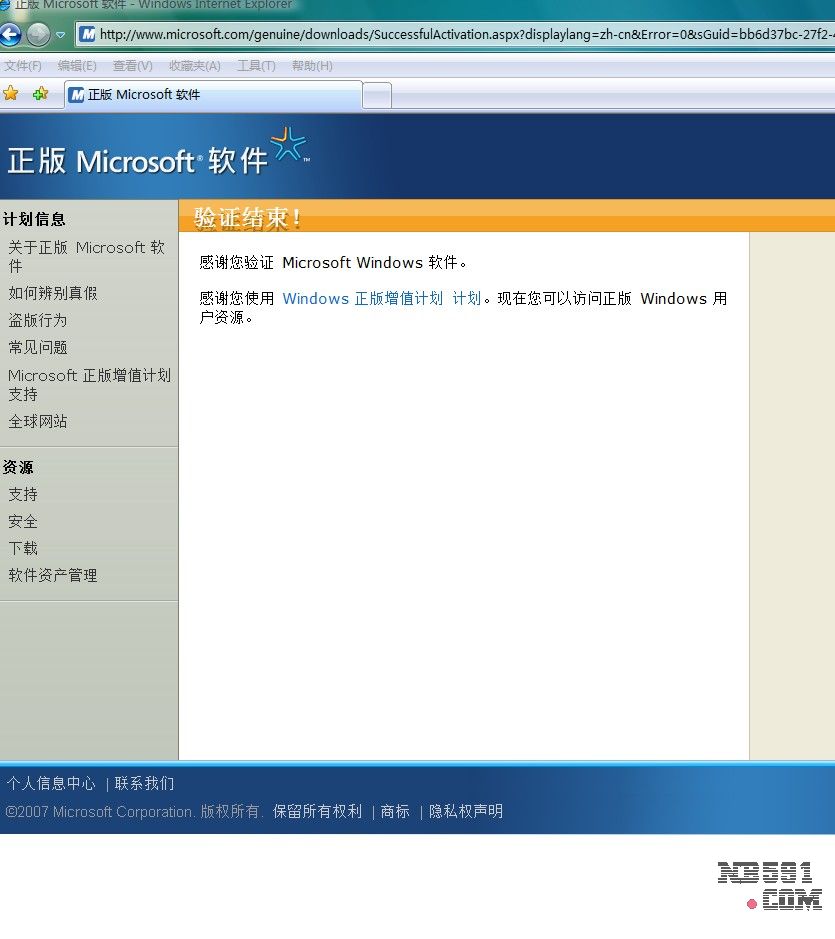Screen dimensions: 835x939
Task: Click the browser Forward arrow button
Action: click(x=38, y=35)
